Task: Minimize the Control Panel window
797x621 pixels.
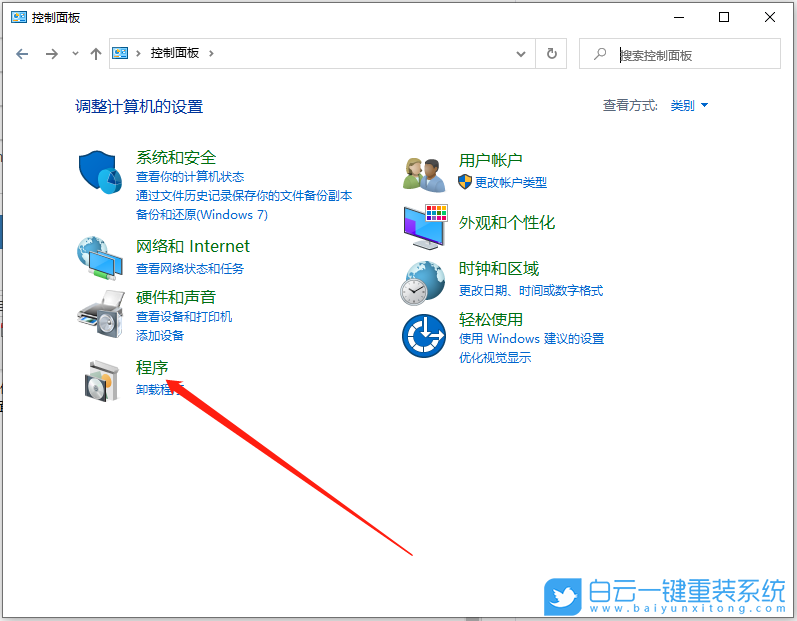Action: (x=679, y=17)
